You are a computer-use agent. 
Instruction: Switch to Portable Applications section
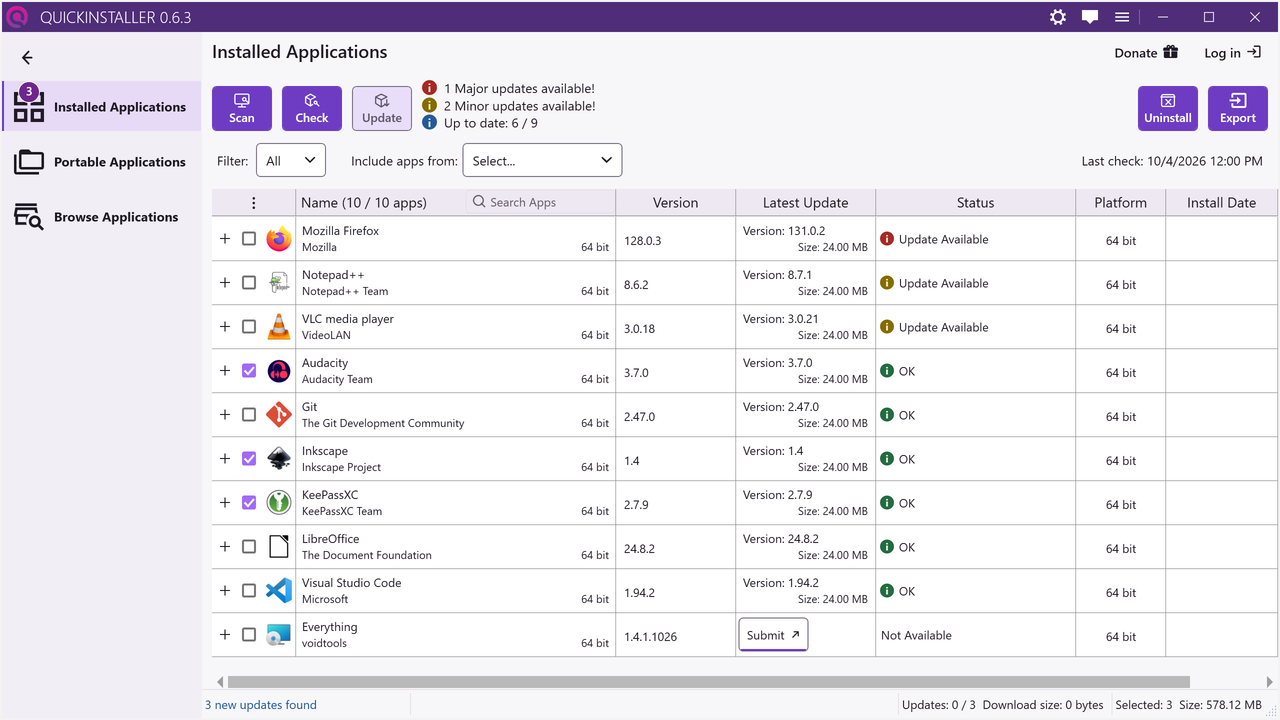[102, 161]
